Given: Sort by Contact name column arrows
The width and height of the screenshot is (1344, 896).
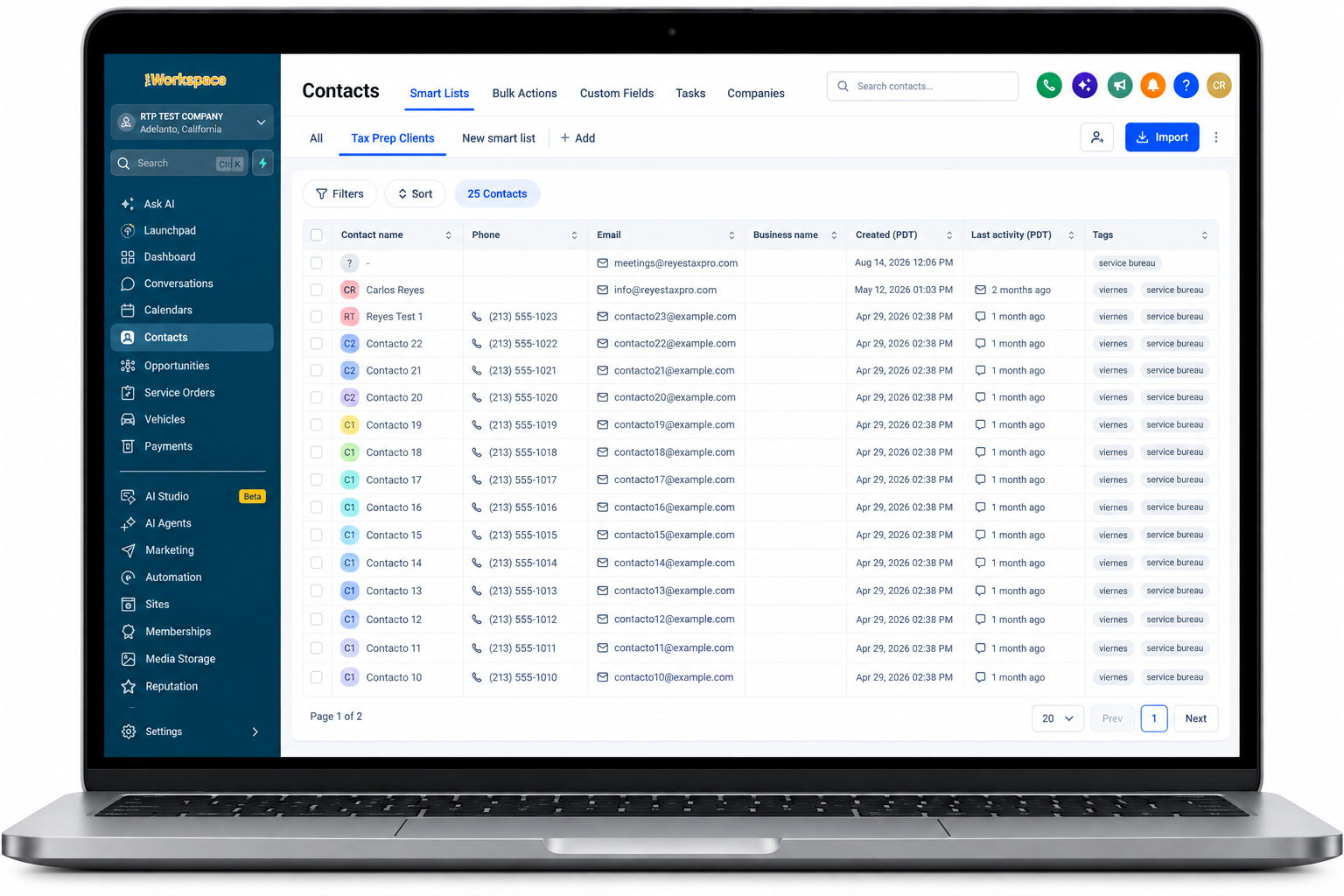Looking at the screenshot, I should click(449, 235).
